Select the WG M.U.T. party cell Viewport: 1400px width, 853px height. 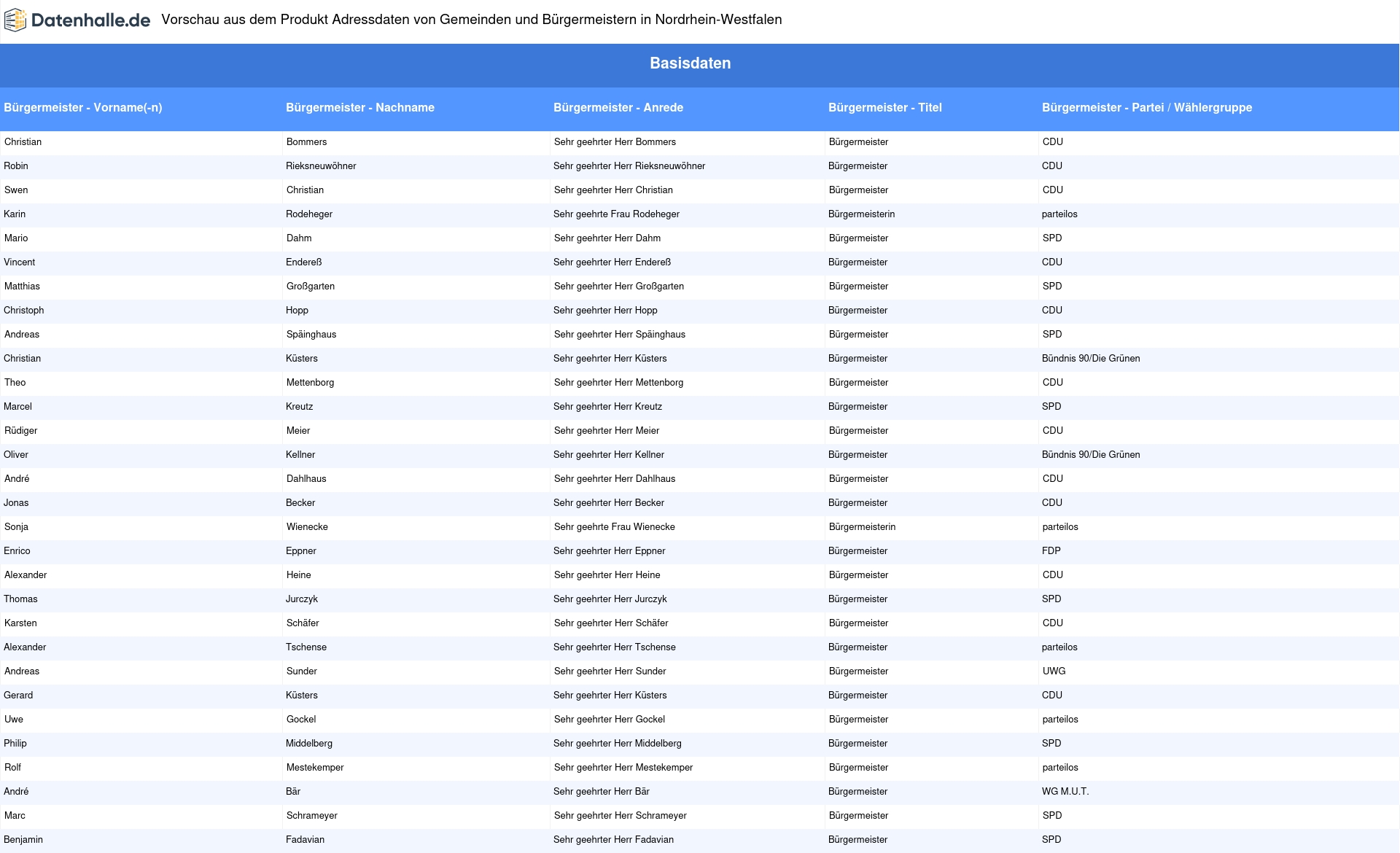[1065, 792]
